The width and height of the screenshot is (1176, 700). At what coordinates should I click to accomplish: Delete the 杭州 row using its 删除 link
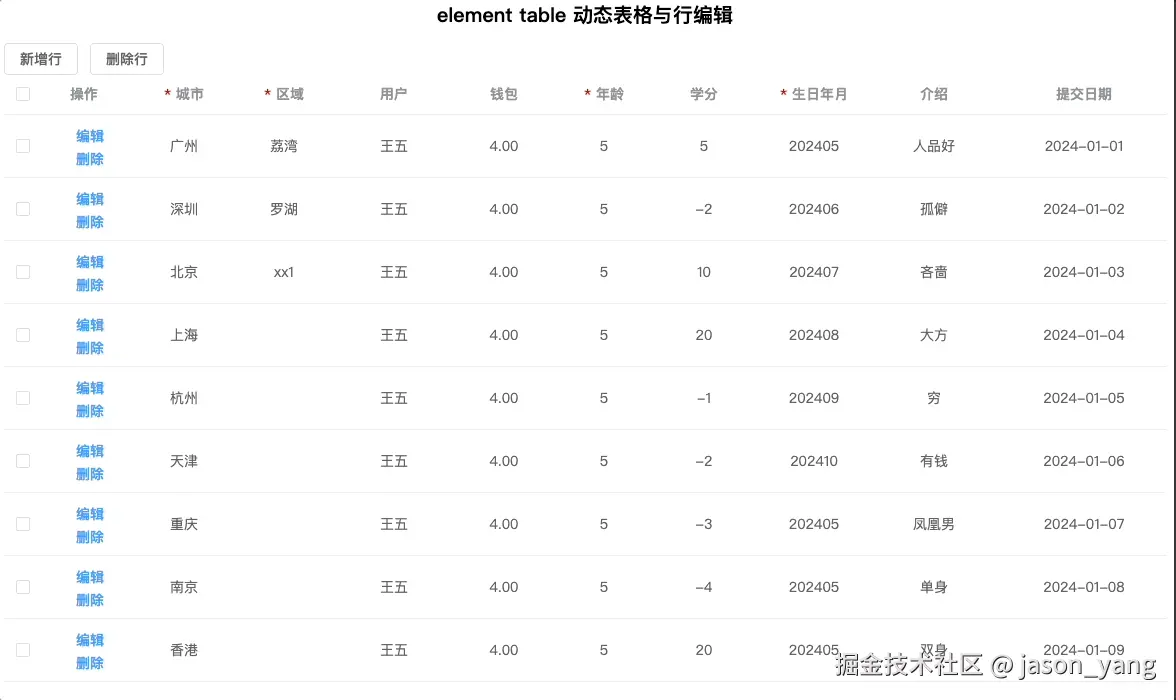[89, 410]
